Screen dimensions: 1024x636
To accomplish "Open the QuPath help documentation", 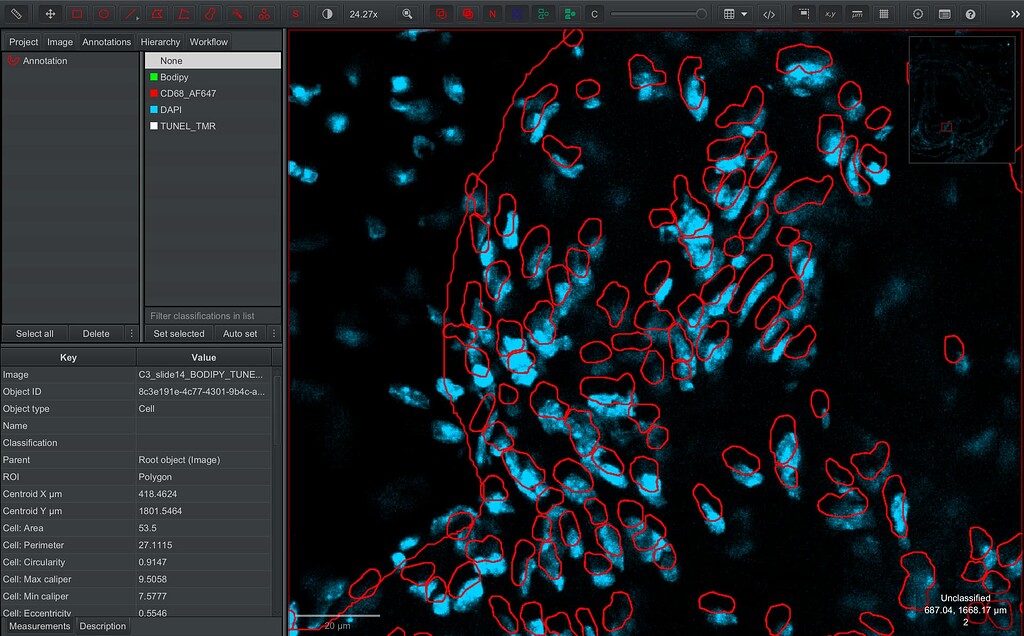I will pos(971,13).
